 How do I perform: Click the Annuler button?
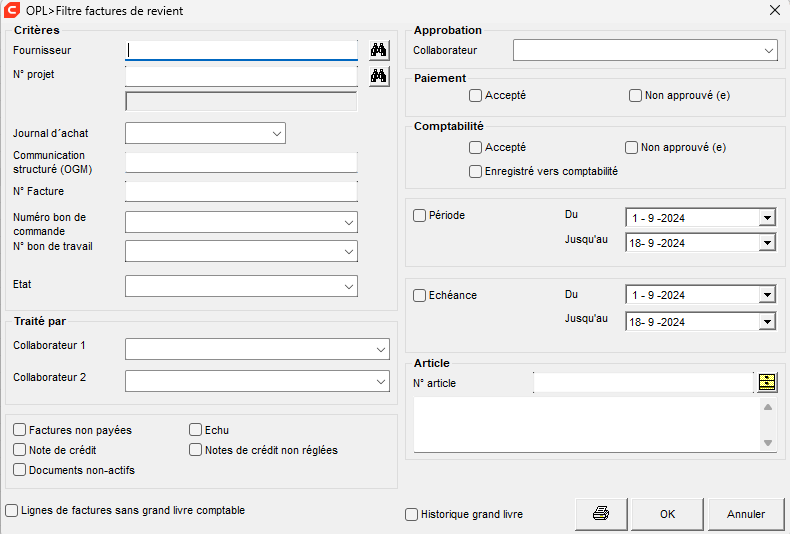click(x=746, y=514)
